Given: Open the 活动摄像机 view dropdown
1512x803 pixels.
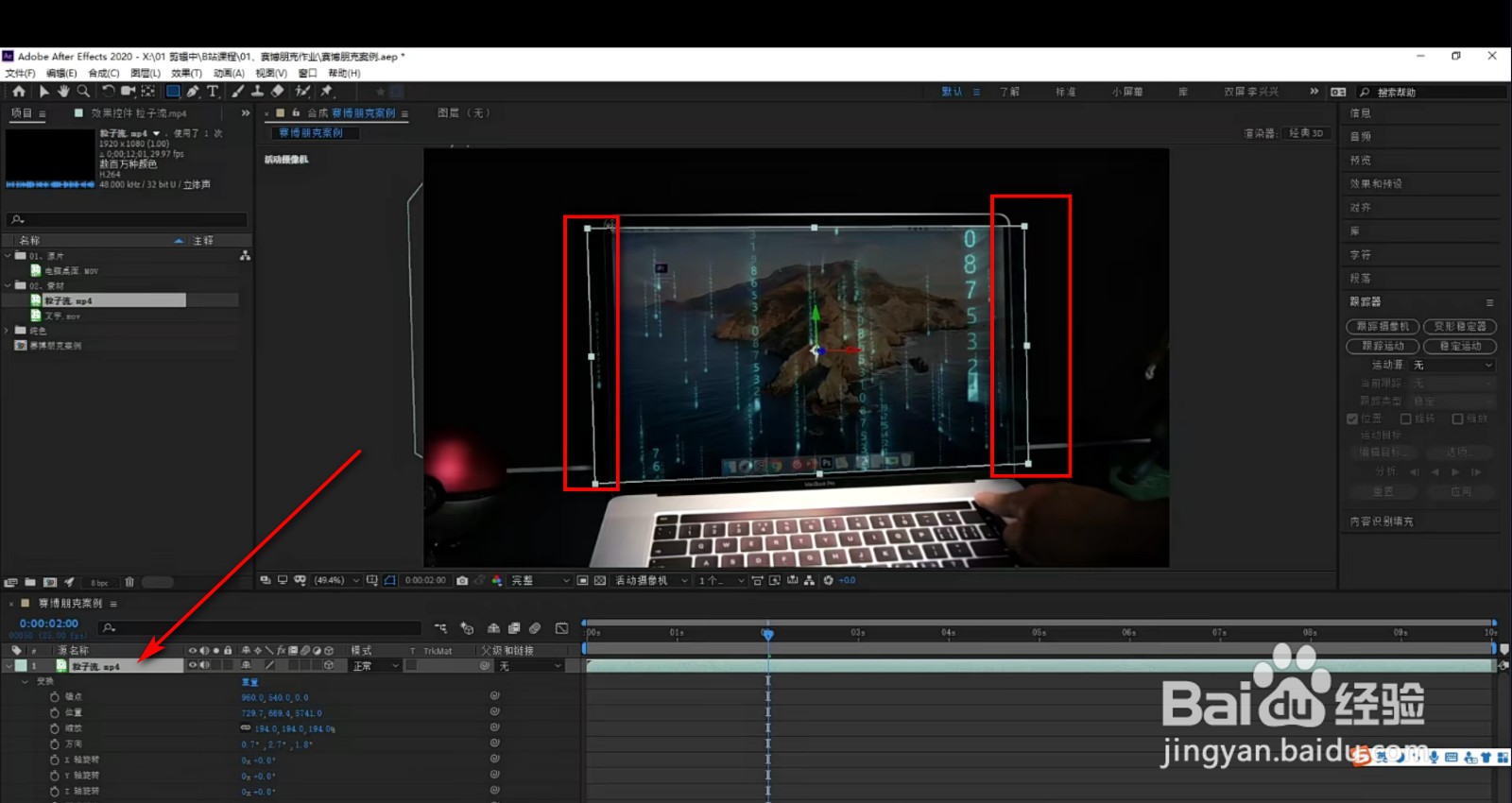Looking at the screenshot, I should (x=651, y=580).
